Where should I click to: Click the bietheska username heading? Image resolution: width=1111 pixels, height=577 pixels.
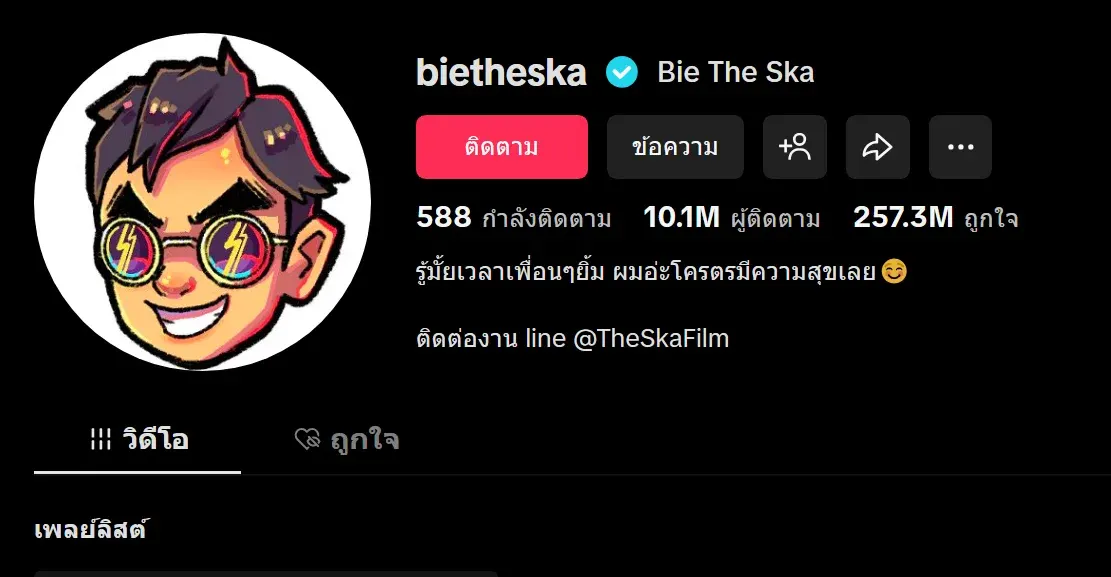501,72
